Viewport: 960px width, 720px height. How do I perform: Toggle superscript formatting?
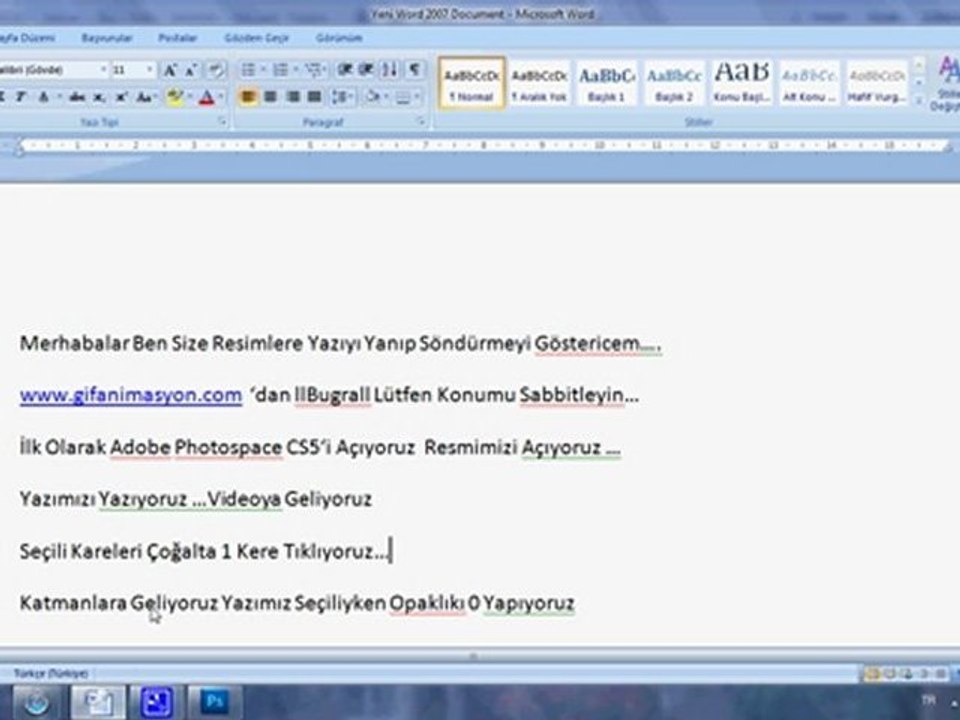[x=121, y=97]
